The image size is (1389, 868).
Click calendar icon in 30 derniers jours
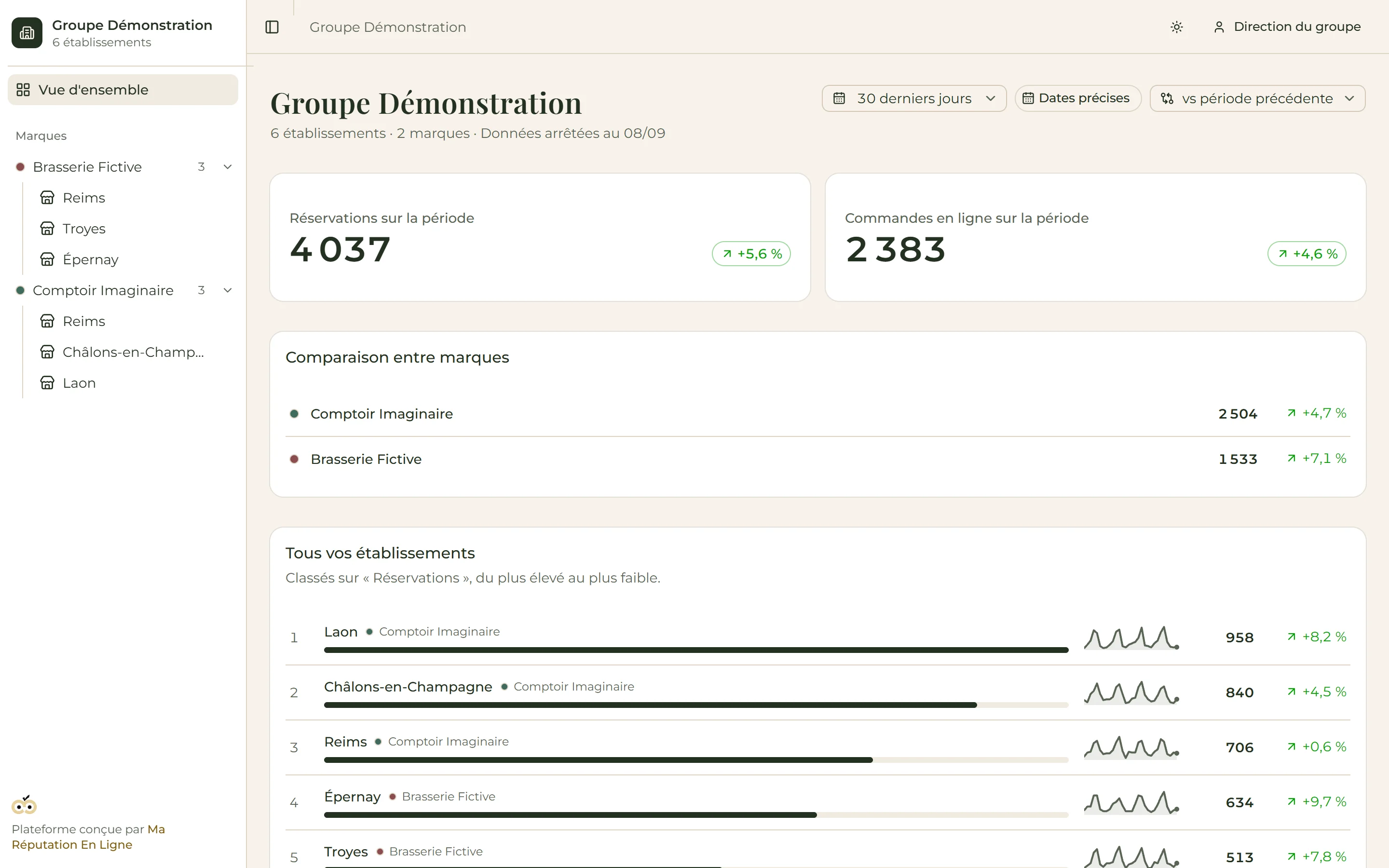tap(839, 99)
